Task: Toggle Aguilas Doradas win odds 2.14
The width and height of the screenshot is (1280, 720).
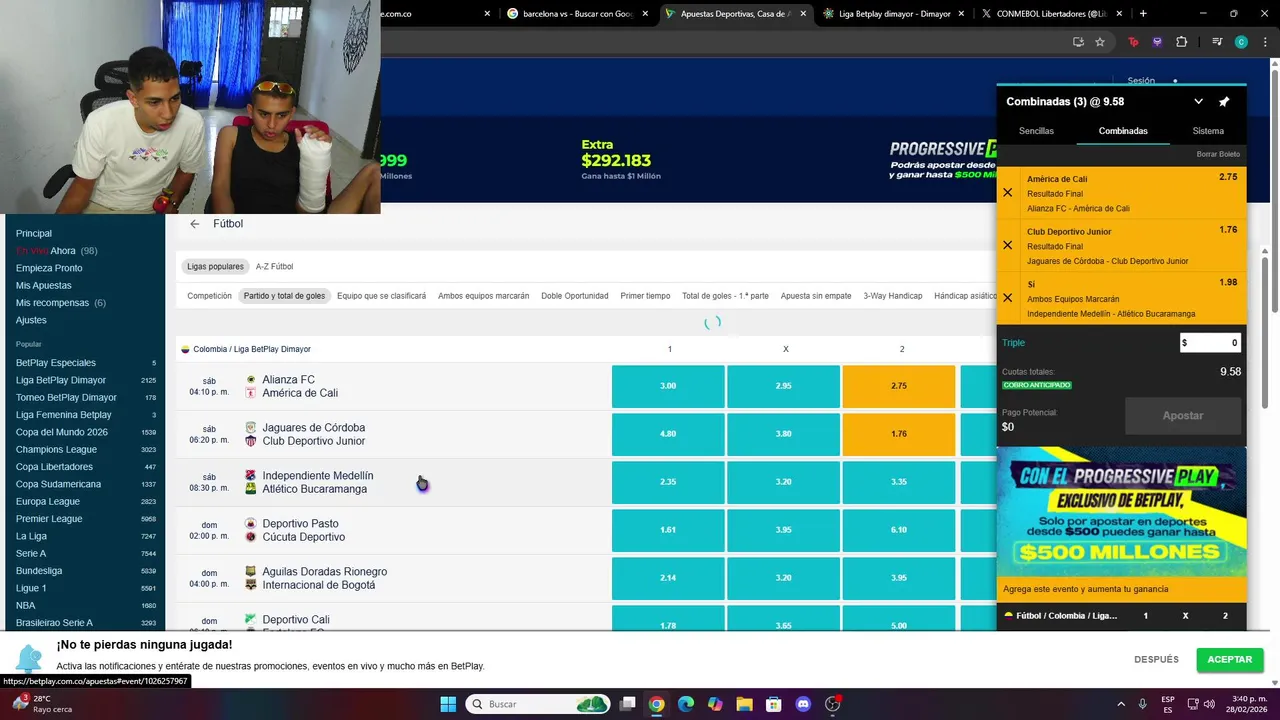Action: click(668, 578)
